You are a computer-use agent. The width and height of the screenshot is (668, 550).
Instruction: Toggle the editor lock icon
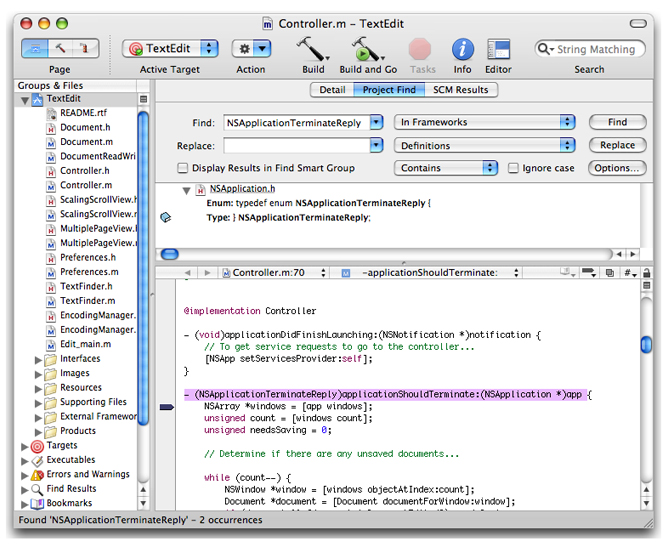tap(646, 273)
